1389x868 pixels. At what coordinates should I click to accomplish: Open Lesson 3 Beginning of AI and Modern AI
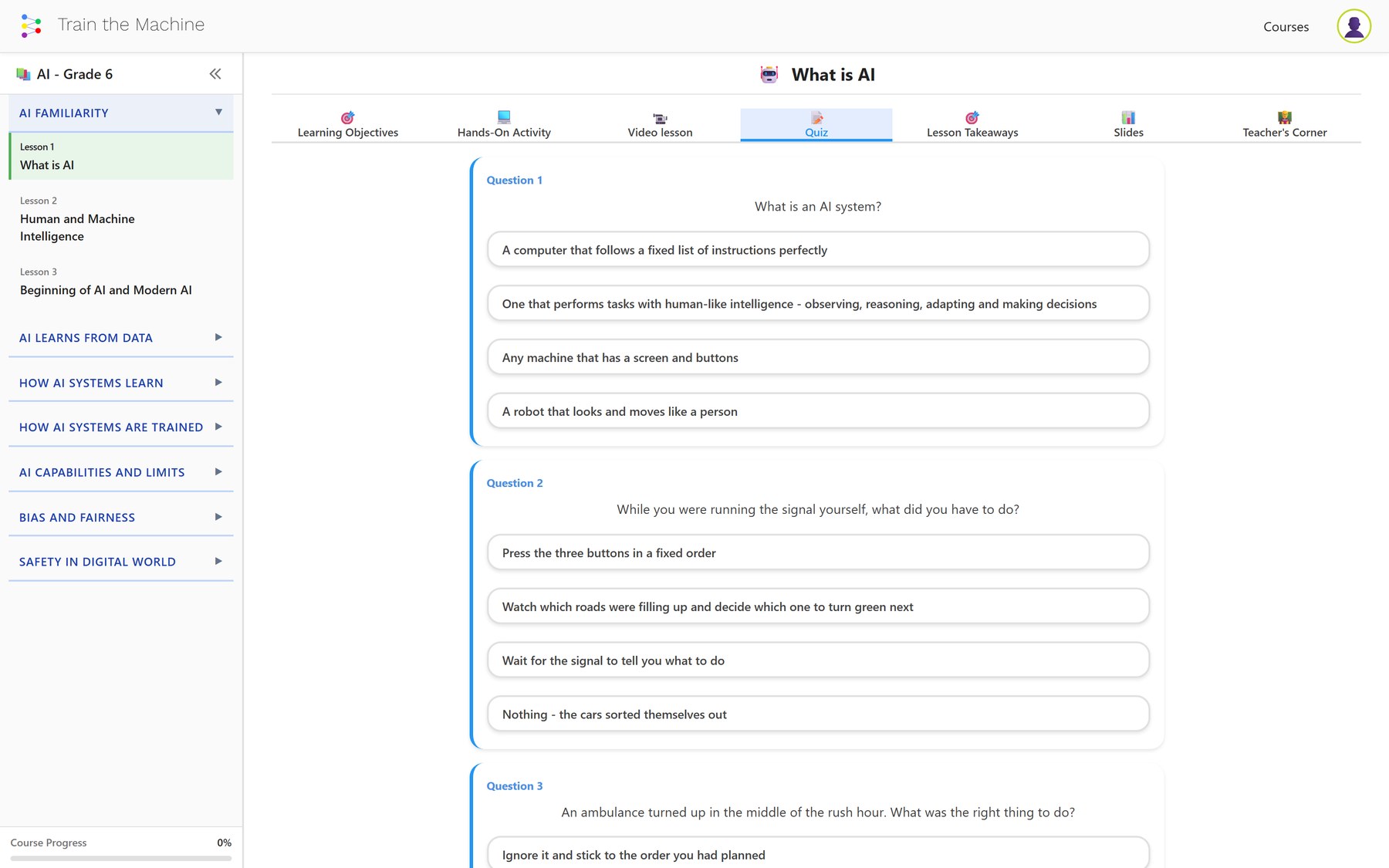pos(121,282)
